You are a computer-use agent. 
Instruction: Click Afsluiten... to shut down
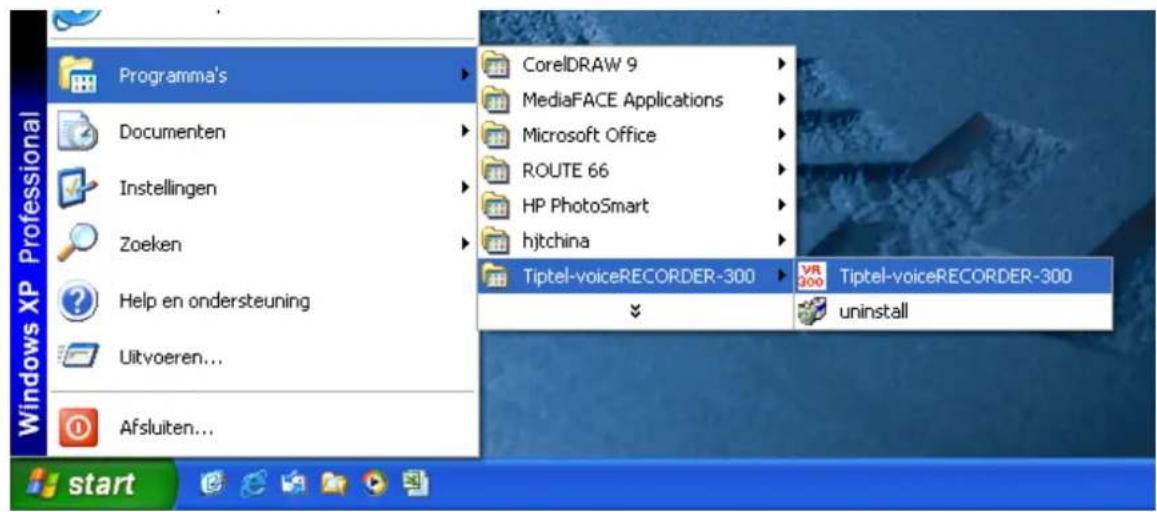tap(263, 428)
